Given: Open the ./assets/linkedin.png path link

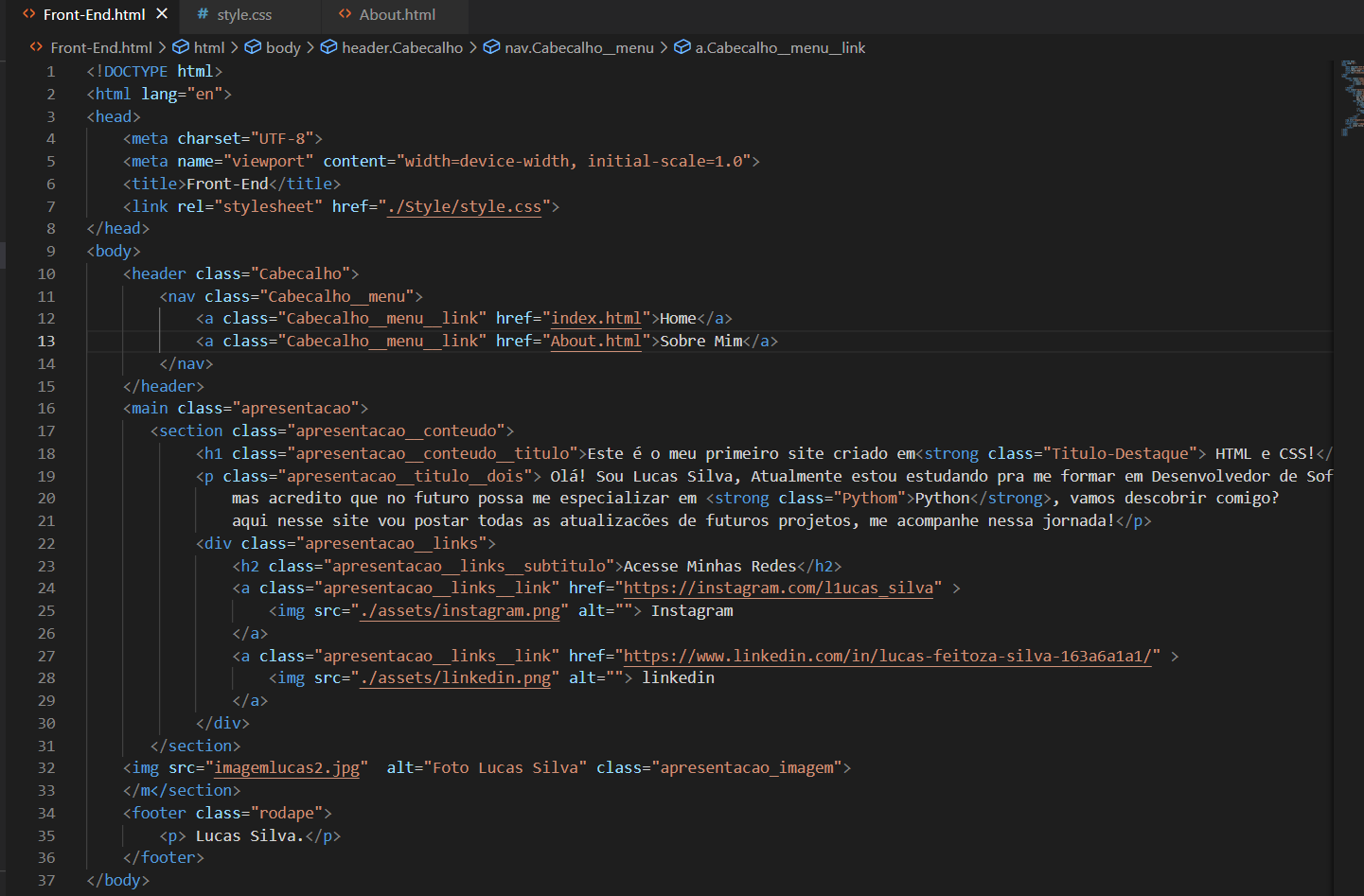Looking at the screenshot, I should [x=455, y=678].
